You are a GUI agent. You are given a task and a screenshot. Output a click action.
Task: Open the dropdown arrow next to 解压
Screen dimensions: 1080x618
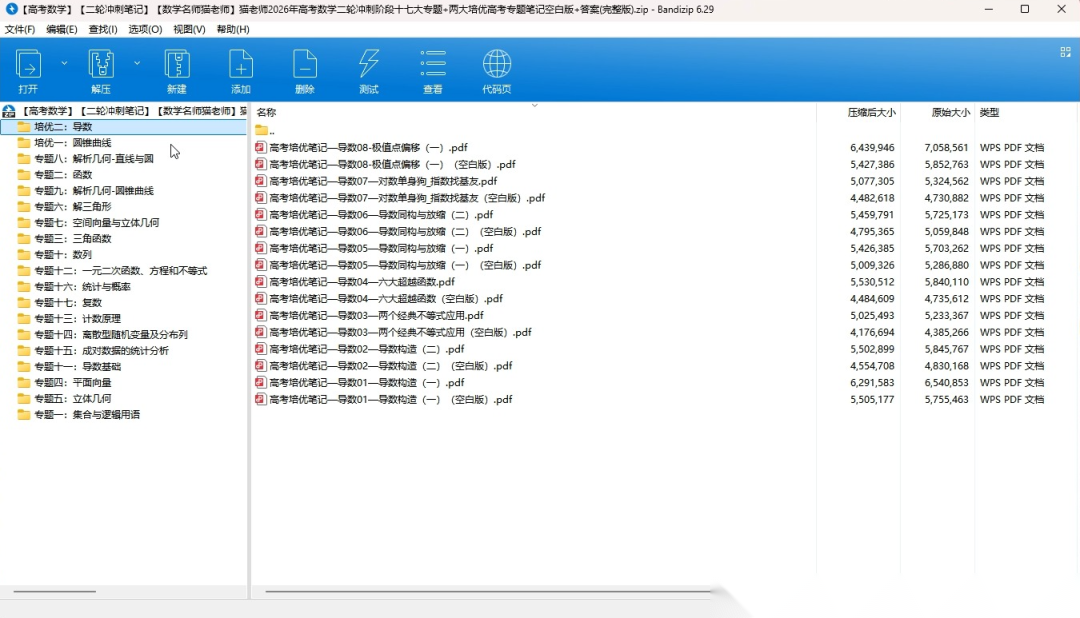point(137,62)
